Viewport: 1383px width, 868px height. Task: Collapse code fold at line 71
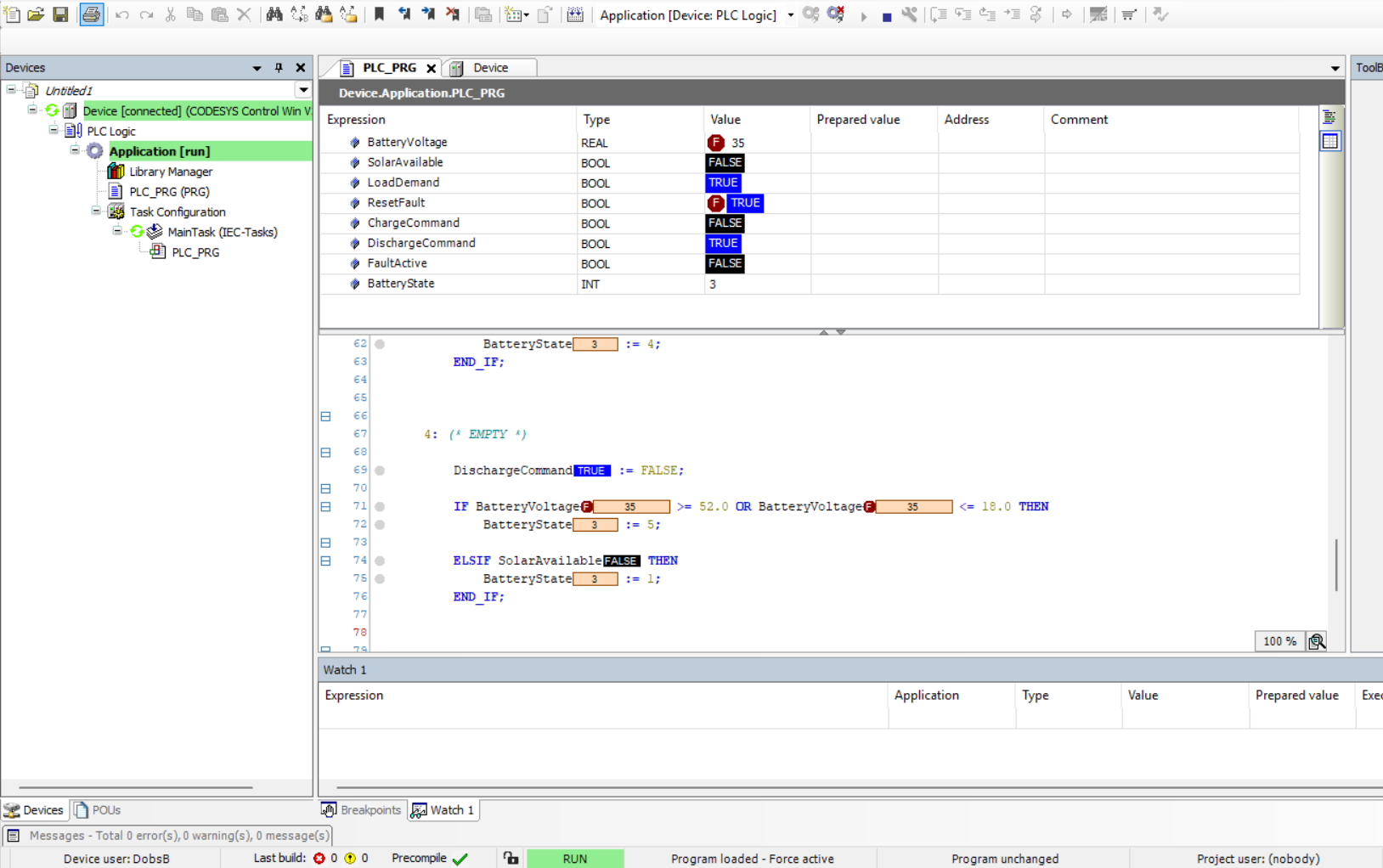325,506
